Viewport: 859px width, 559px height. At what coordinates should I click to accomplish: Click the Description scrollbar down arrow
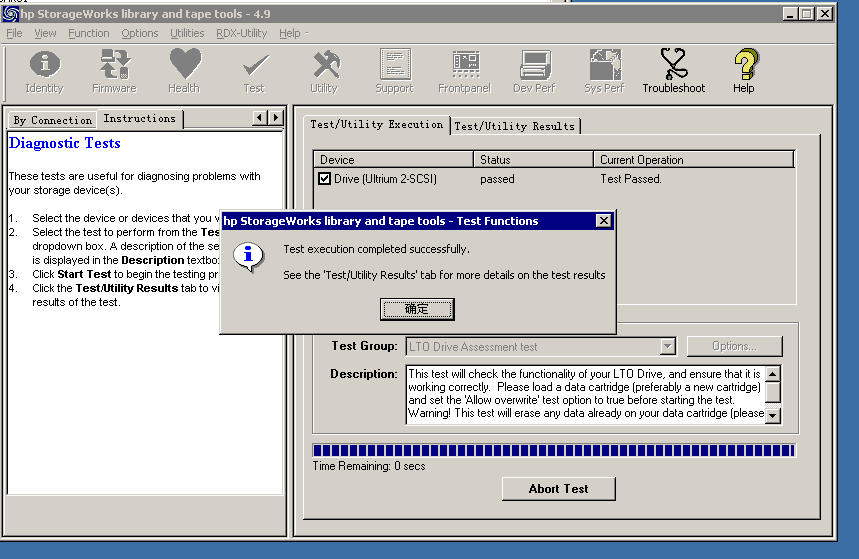(x=772, y=416)
